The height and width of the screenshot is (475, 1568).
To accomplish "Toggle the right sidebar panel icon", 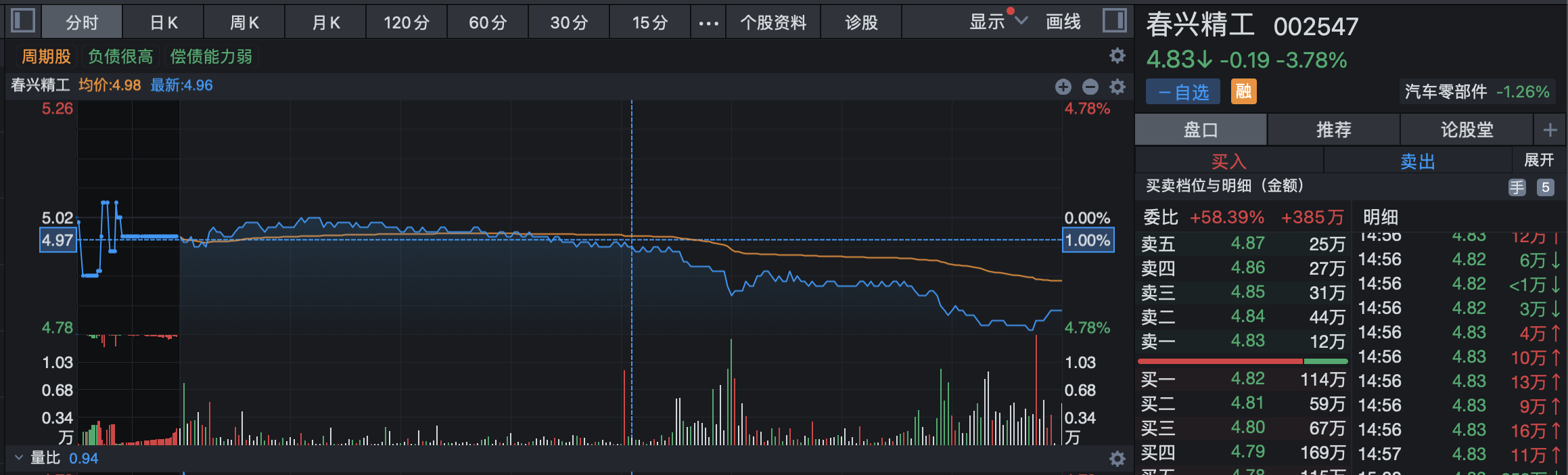I will click(1113, 20).
